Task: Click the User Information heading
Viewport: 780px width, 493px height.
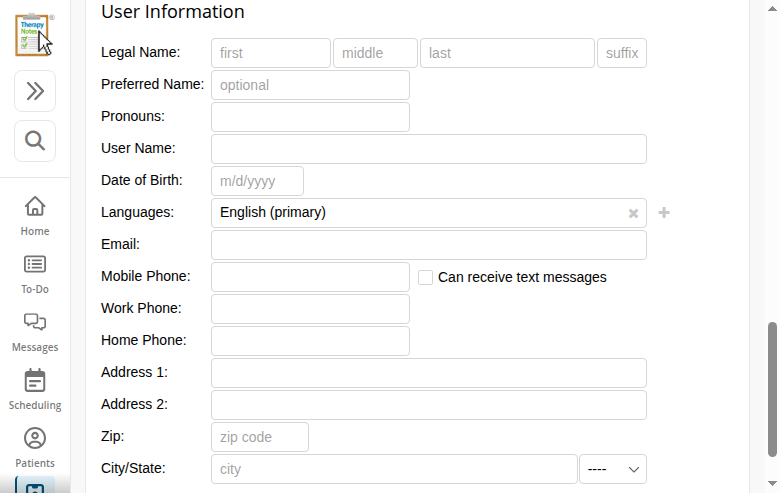Action: point(173,11)
